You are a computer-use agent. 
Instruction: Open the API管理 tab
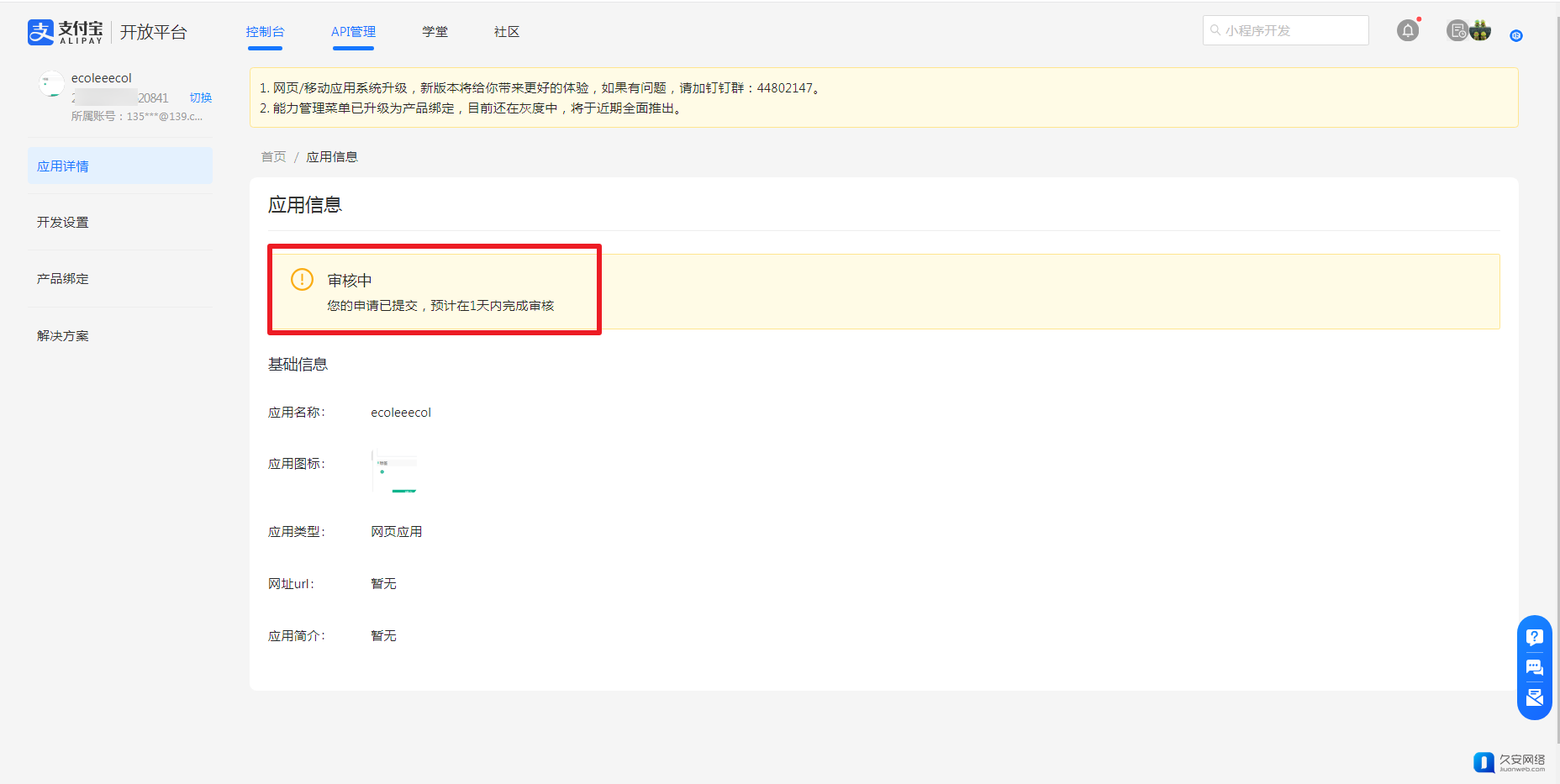pyautogui.click(x=353, y=32)
